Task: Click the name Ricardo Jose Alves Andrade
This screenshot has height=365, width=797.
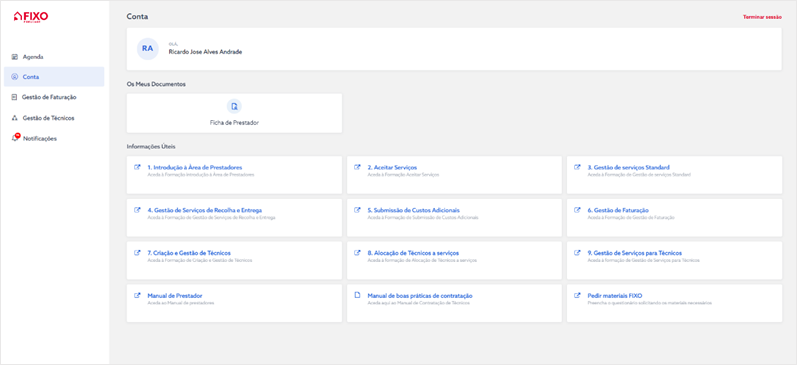Action: [205, 52]
